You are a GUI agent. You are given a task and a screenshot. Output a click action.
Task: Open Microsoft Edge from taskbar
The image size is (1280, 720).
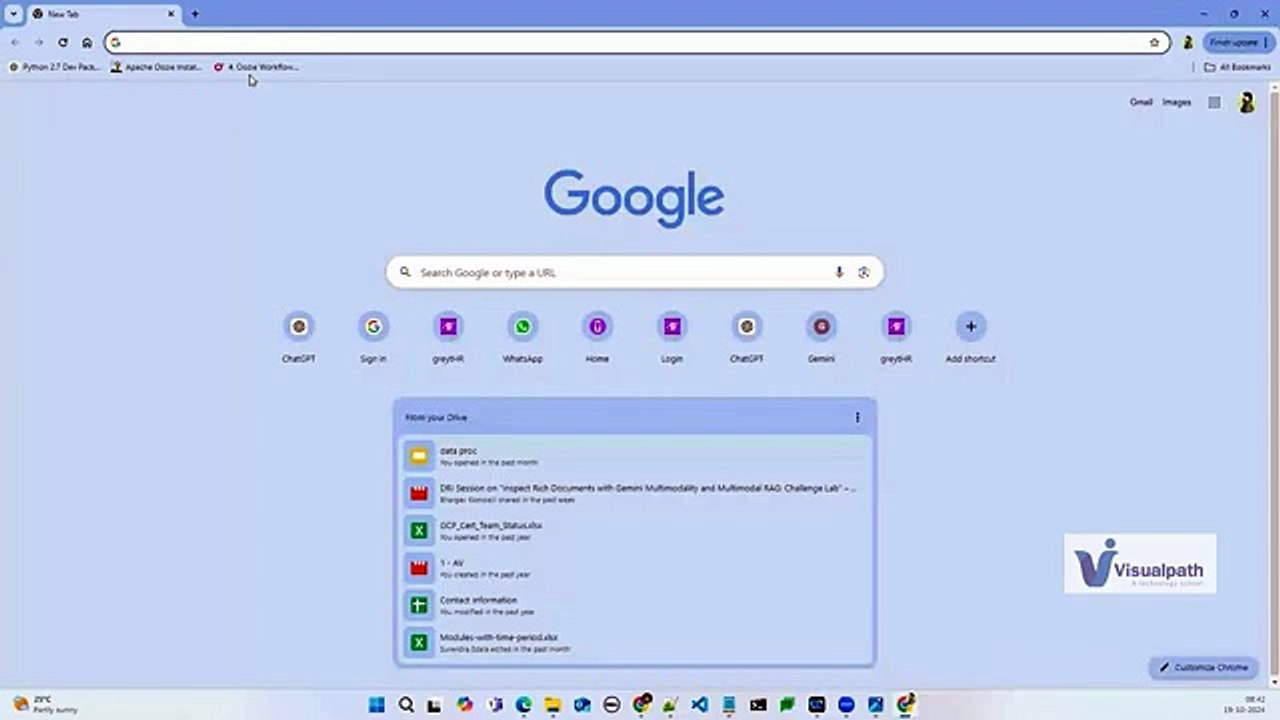pos(523,705)
